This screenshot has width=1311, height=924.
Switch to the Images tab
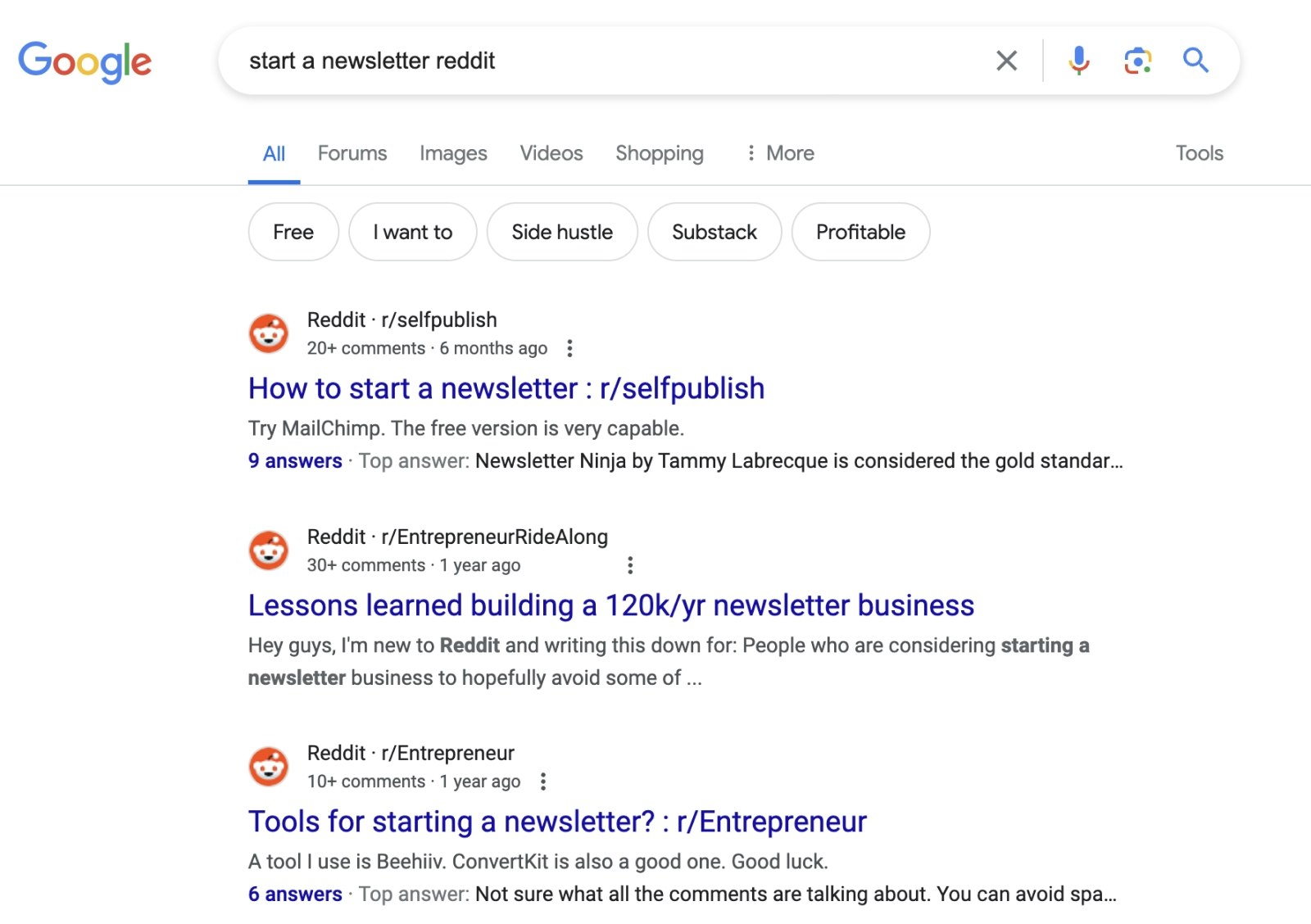click(453, 153)
